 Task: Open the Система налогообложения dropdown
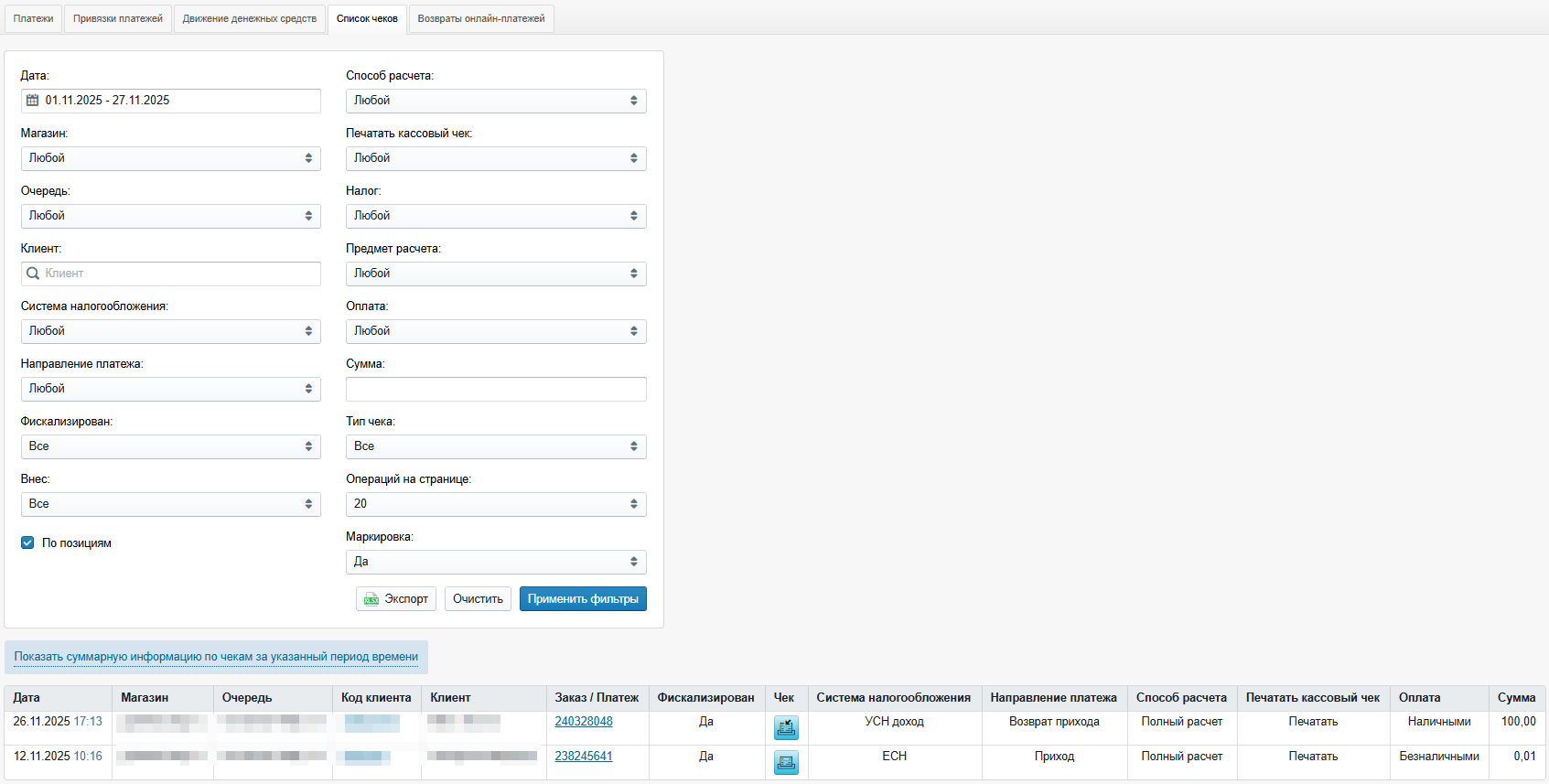click(170, 331)
